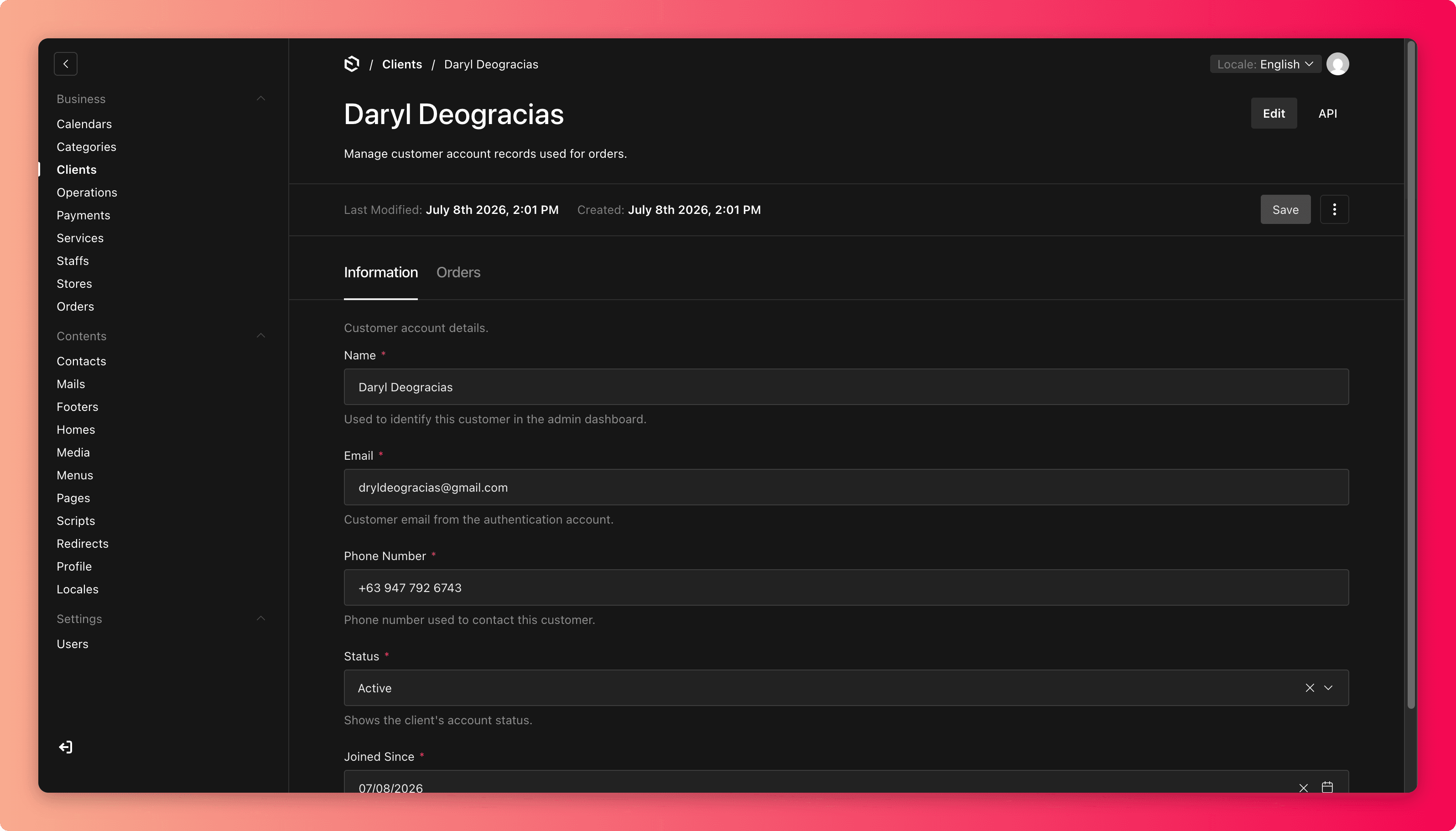
Task: Open the Locale English dropdown
Action: [x=1265, y=64]
